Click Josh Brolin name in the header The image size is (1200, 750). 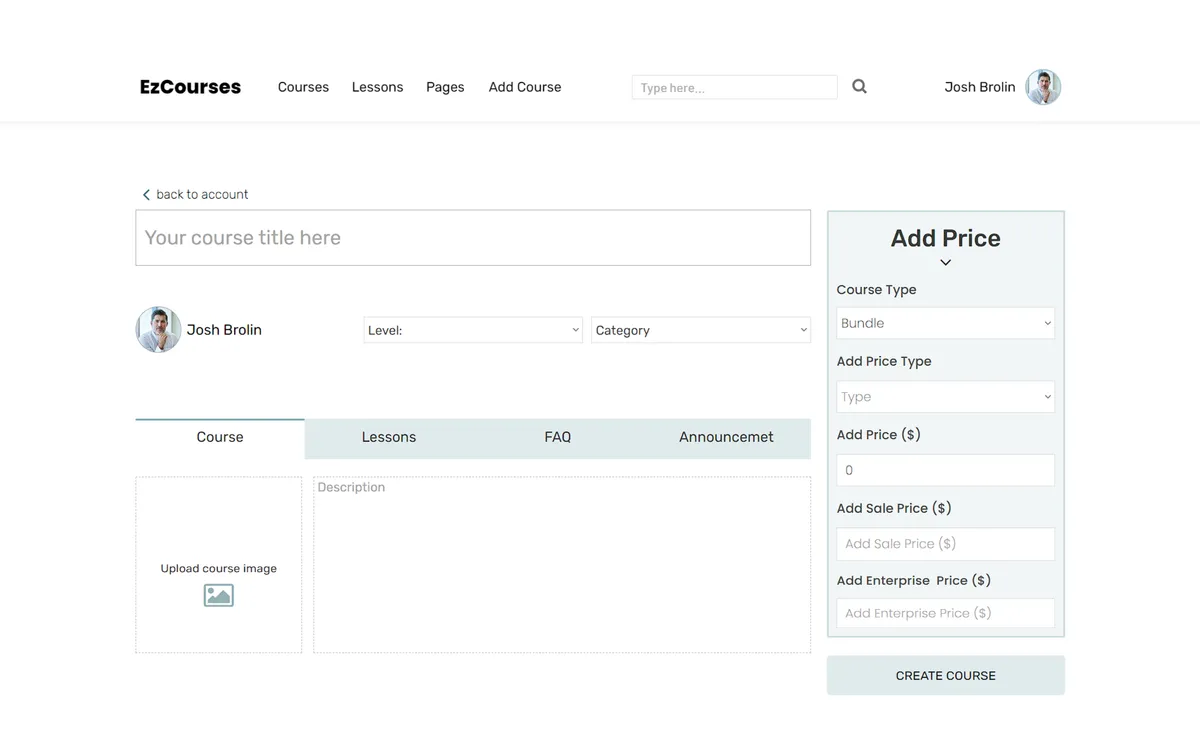click(980, 87)
